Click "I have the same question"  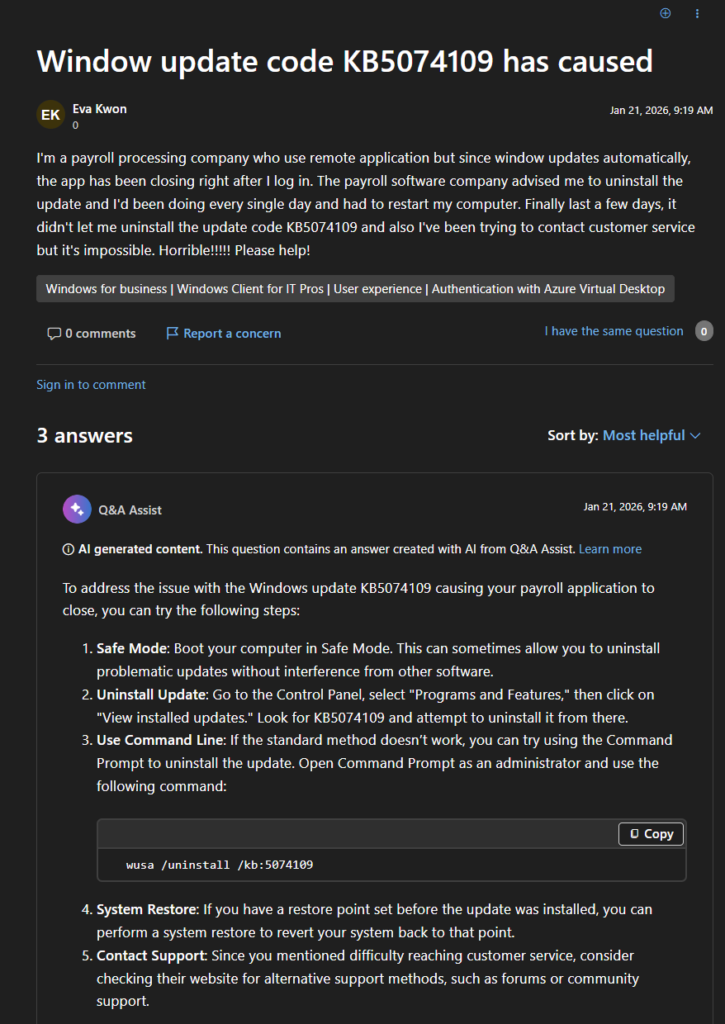(x=613, y=331)
